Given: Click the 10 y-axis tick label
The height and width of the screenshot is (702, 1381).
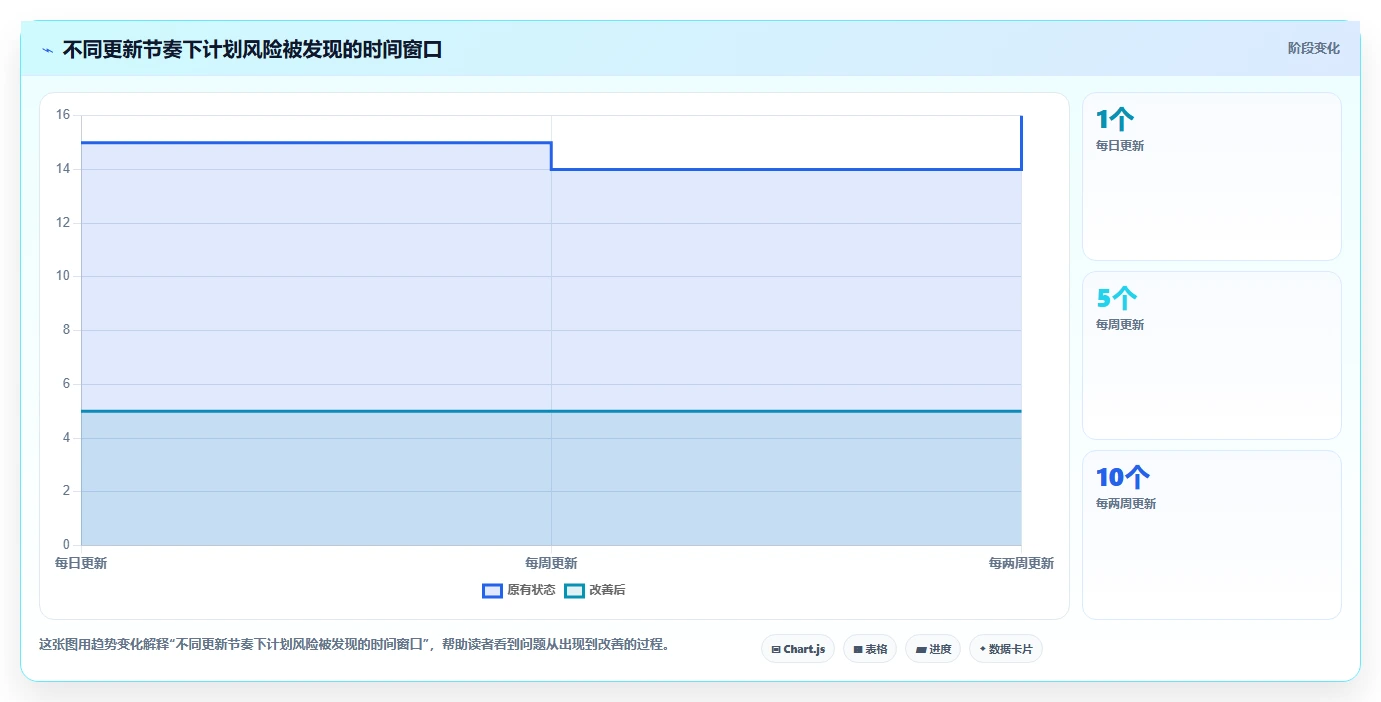Looking at the screenshot, I should click(x=63, y=276).
